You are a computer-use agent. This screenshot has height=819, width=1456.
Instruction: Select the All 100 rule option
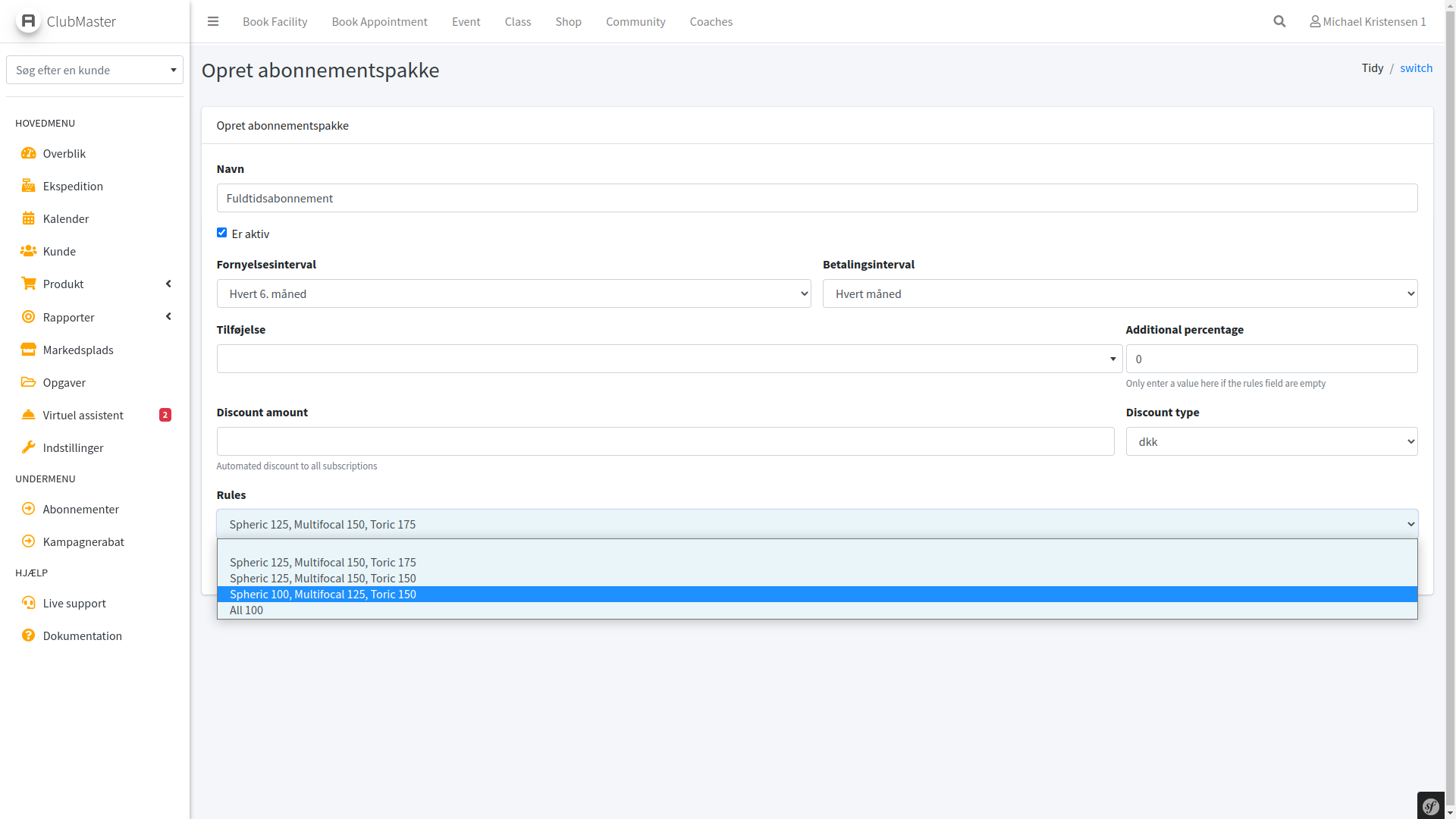[246, 610]
